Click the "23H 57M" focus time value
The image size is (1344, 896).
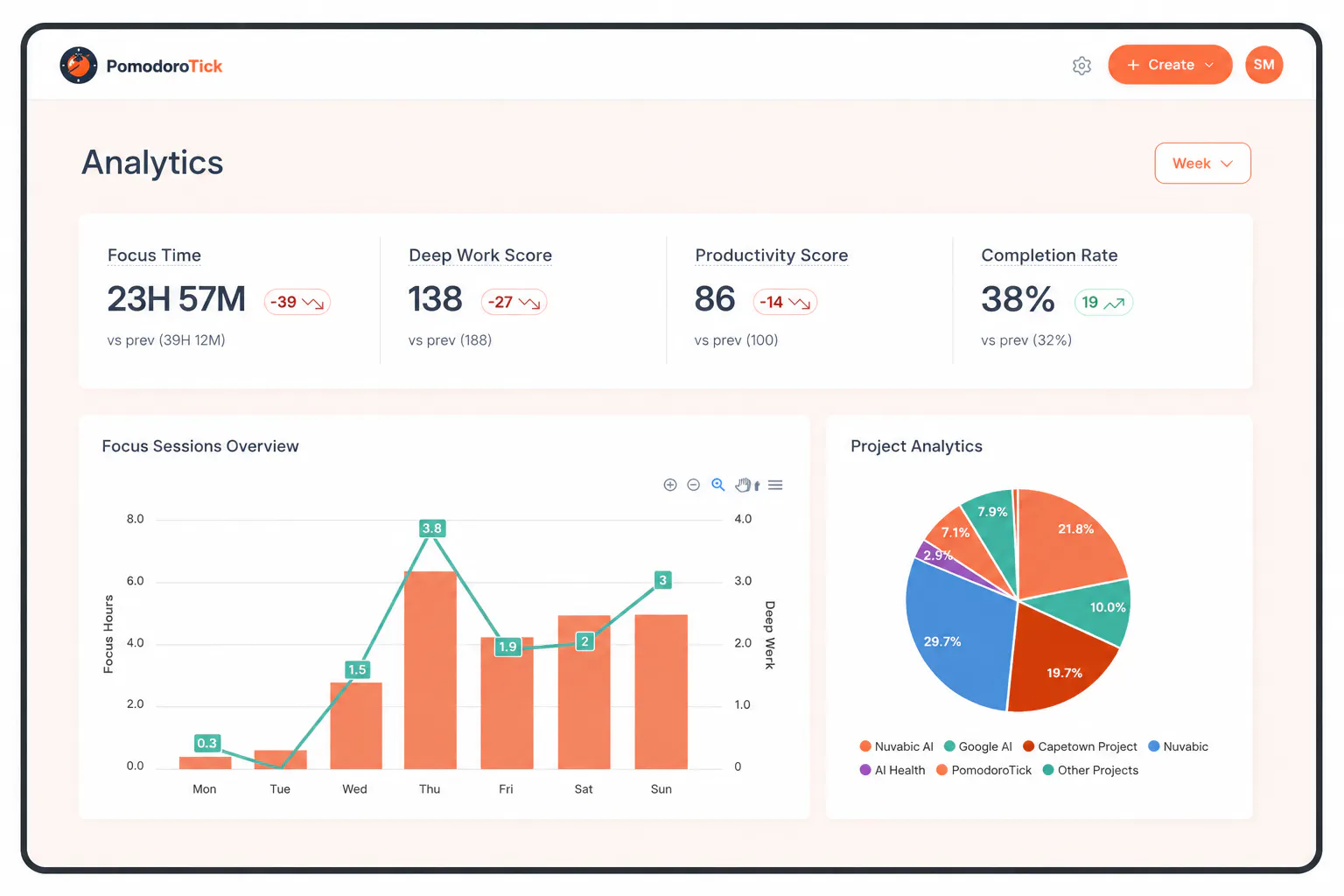pos(177,299)
